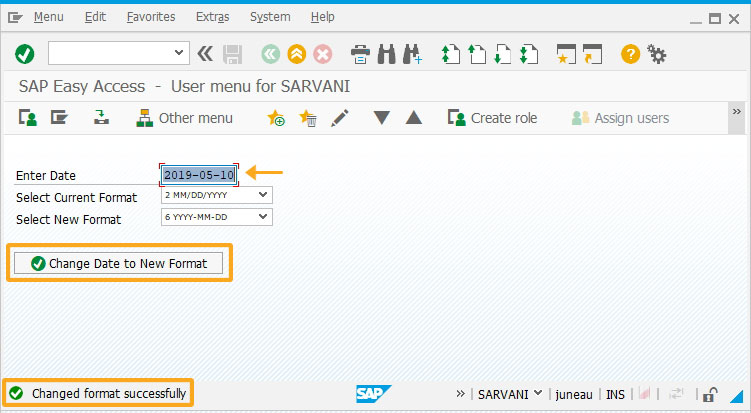Click the lock icon in status bar
The image size is (751, 413).
(x=710, y=395)
